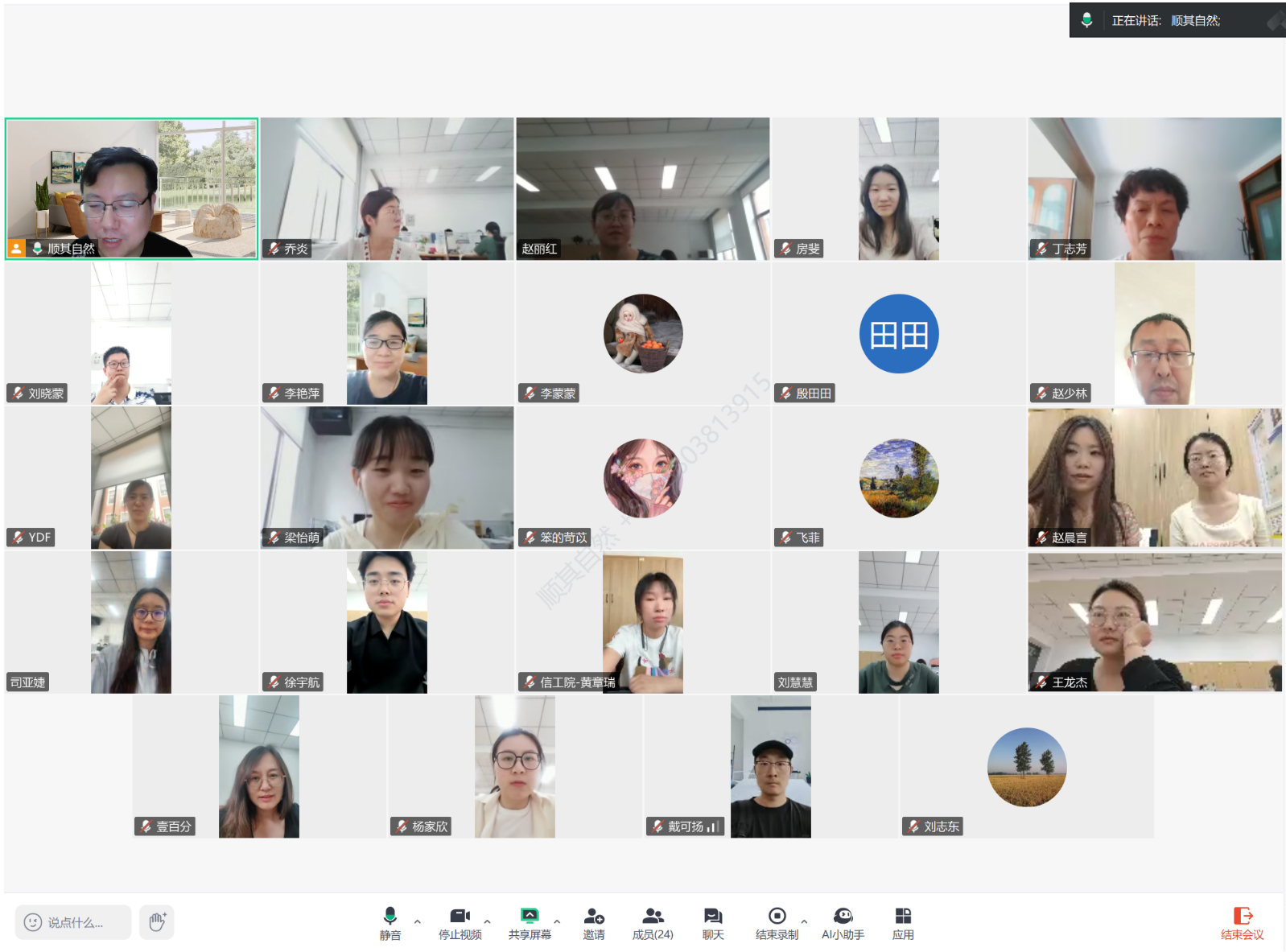Click 结束会议 to end meeting
1286x952 pixels.
[1242, 922]
